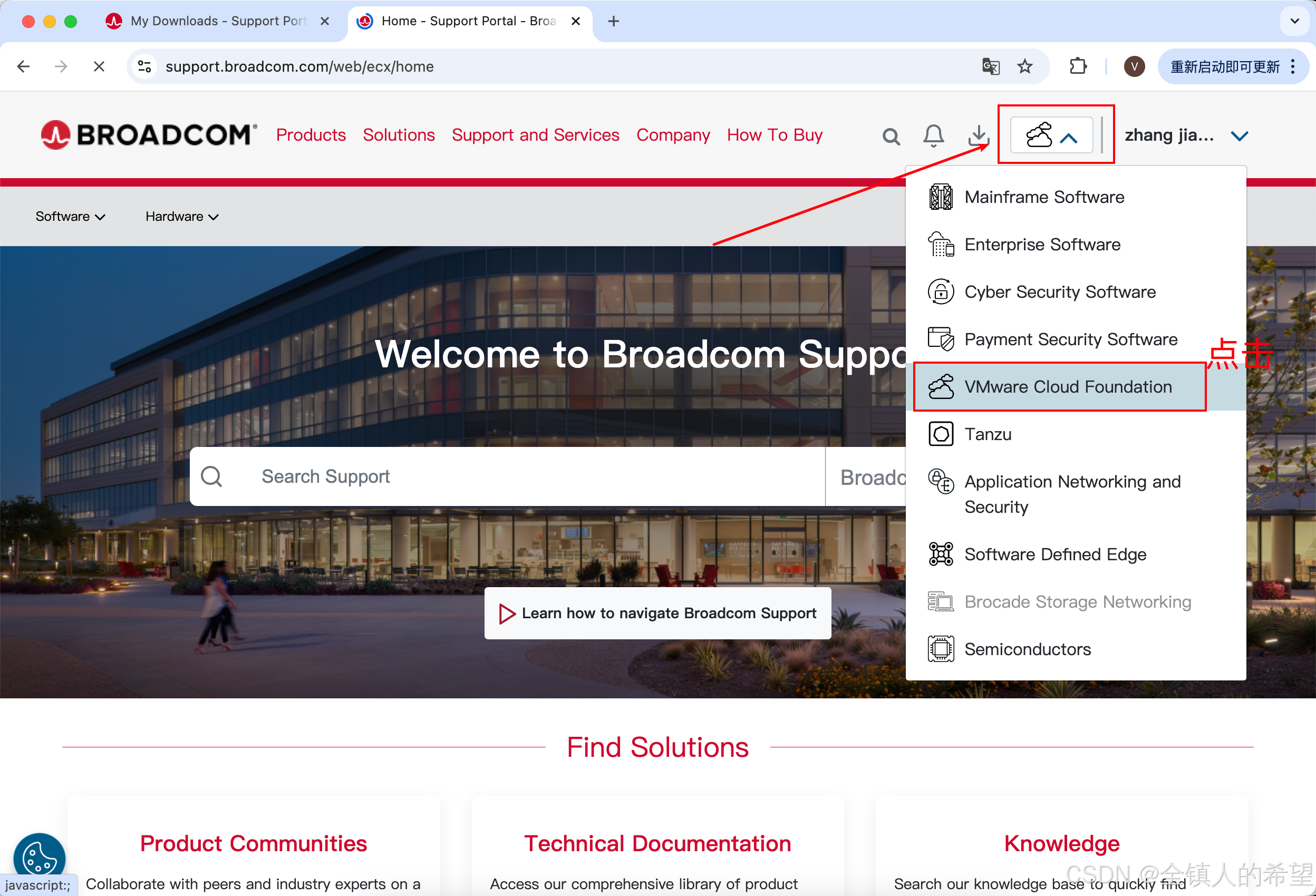Open the Company menu
Image resolution: width=1316 pixels, height=896 pixels.
pyautogui.click(x=673, y=135)
